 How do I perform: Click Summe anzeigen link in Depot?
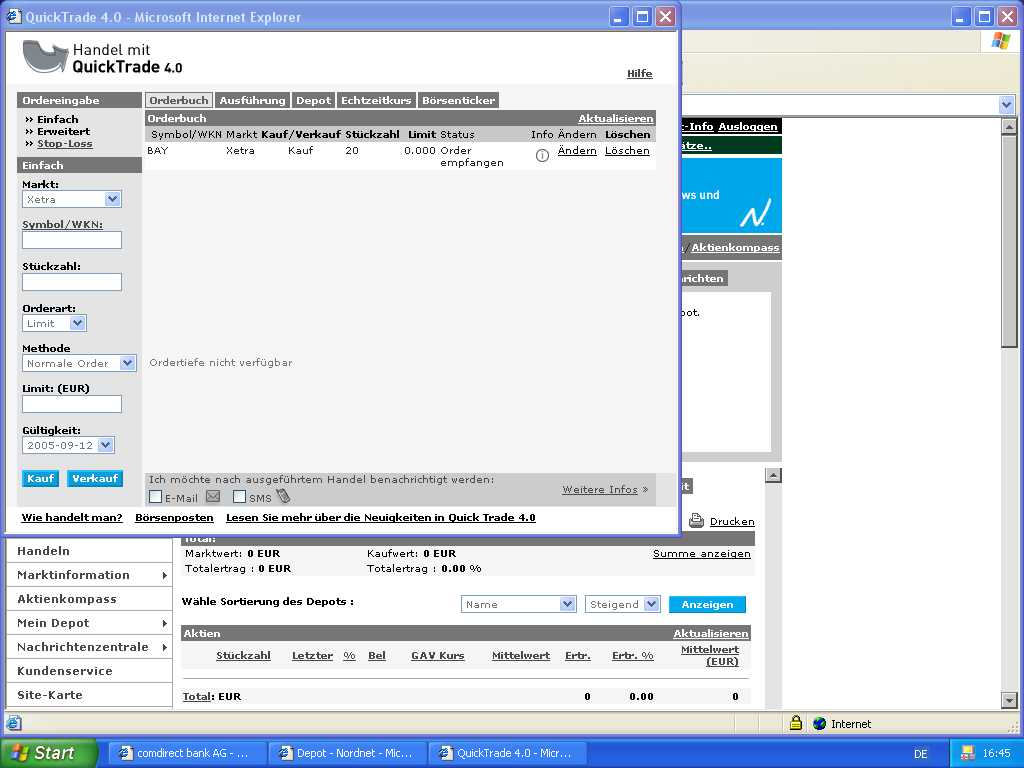click(701, 553)
